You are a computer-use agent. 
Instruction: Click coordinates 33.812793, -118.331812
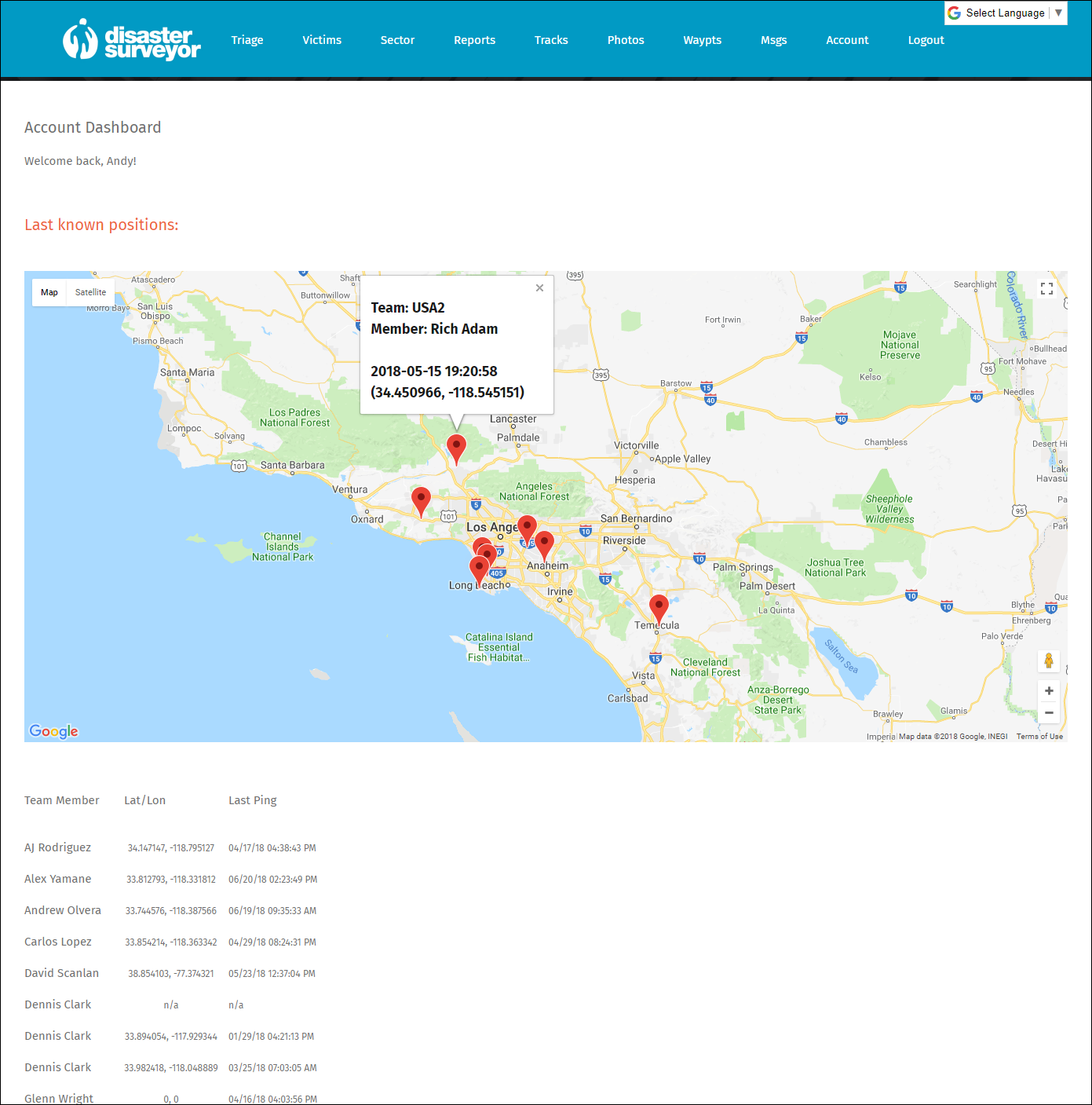point(171,880)
